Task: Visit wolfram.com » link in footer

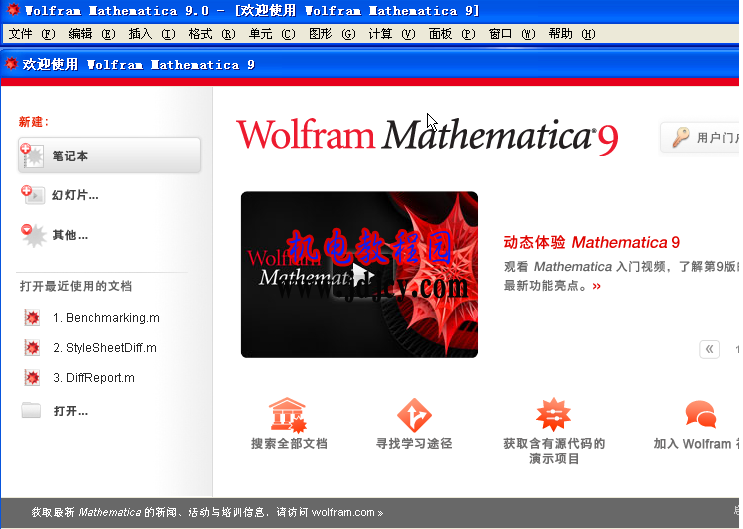Action: pyautogui.click(x=347, y=512)
